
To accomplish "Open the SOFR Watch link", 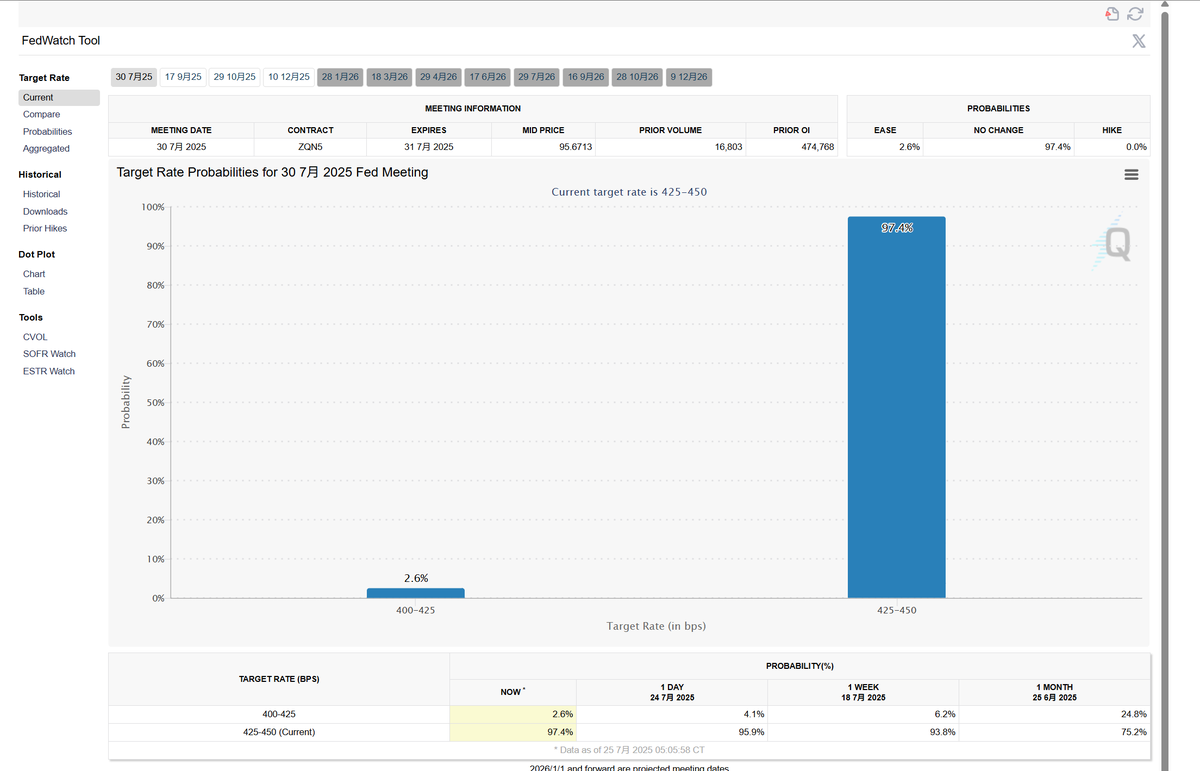I will click(49, 354).
